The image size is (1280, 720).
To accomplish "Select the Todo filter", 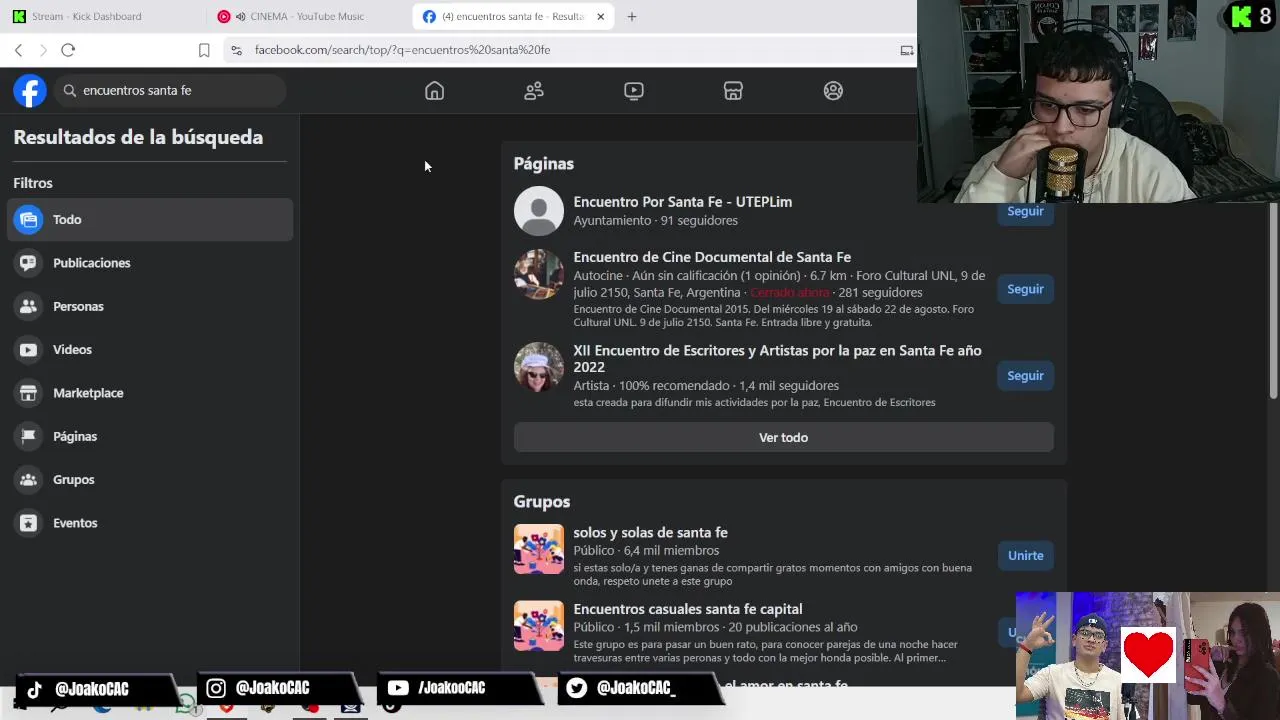I will 150,220.
